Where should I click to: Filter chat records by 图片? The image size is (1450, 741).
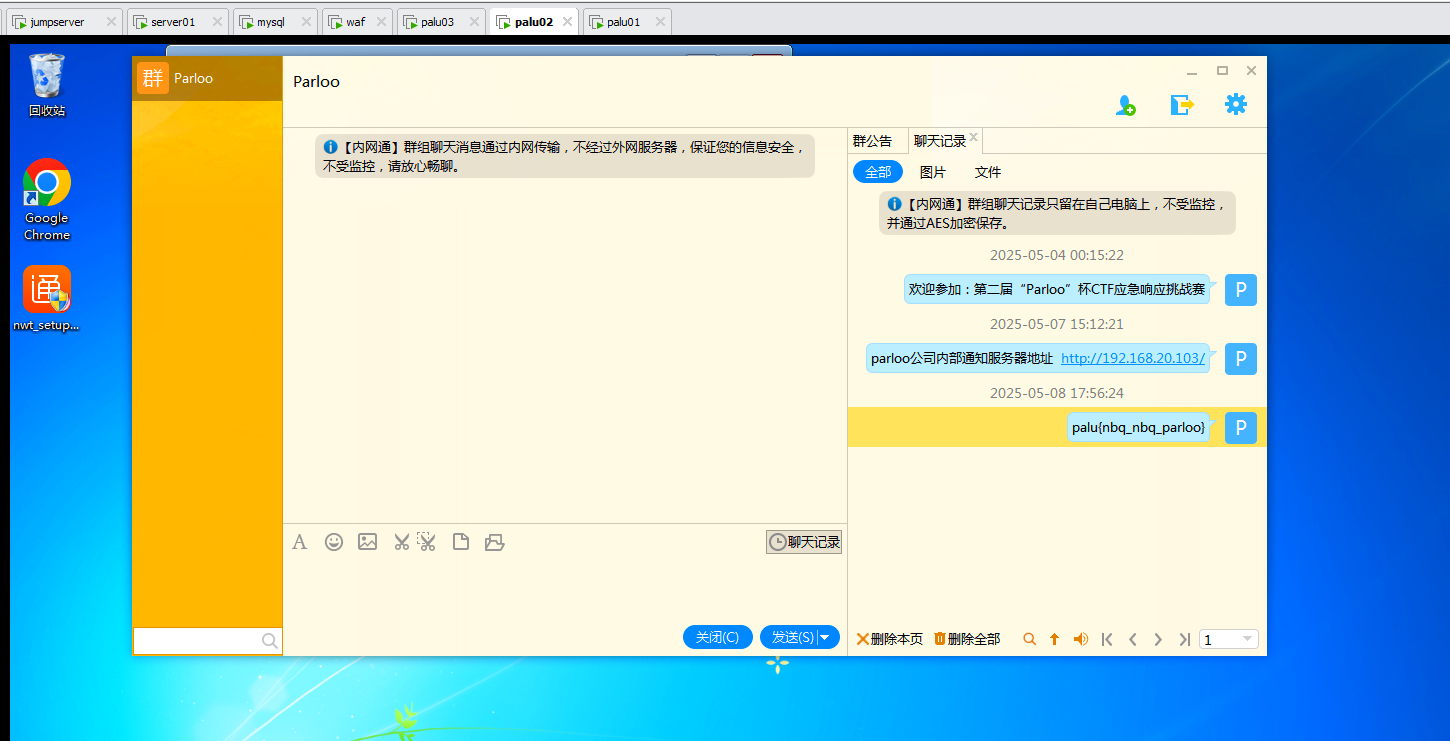[933, 171]
